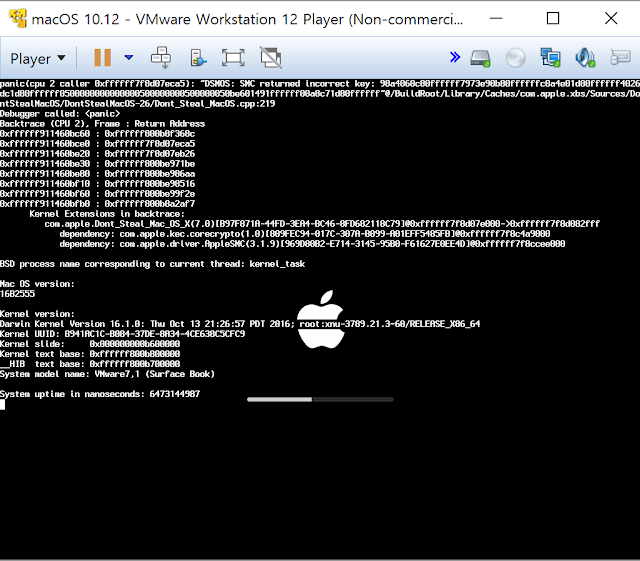Enter full screen mode
640x561 pixels.
click(233, 58)
